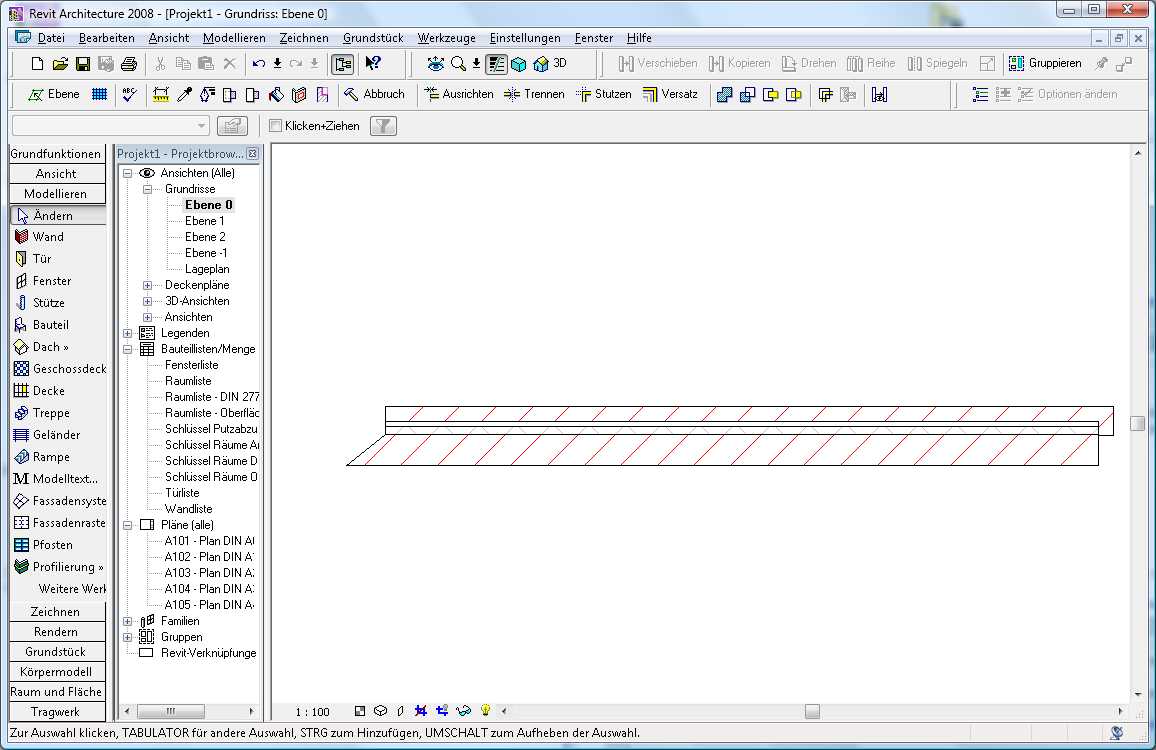Click the element properties button beside type selector
Screen dimensions: 1156x750
point(232,126)
